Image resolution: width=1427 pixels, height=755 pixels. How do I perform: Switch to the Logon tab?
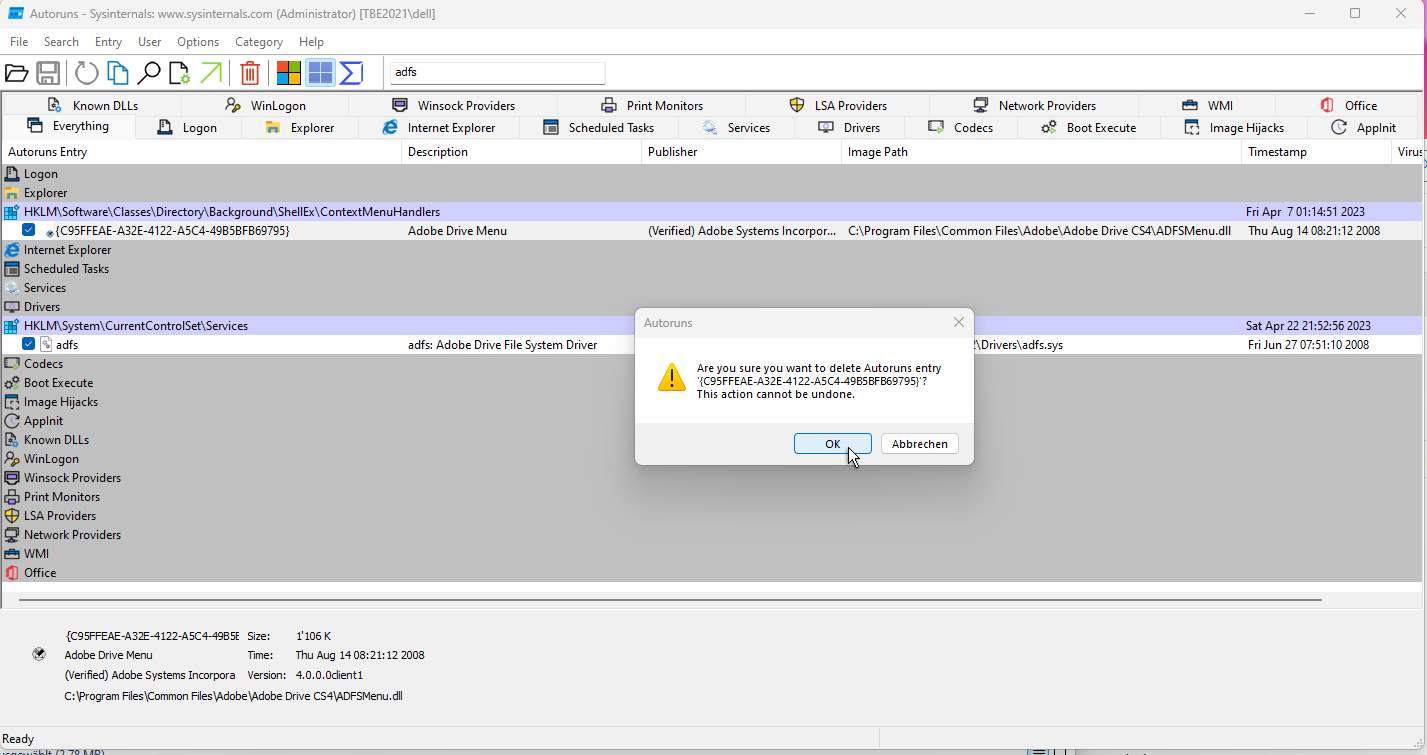tap(187, 127)
